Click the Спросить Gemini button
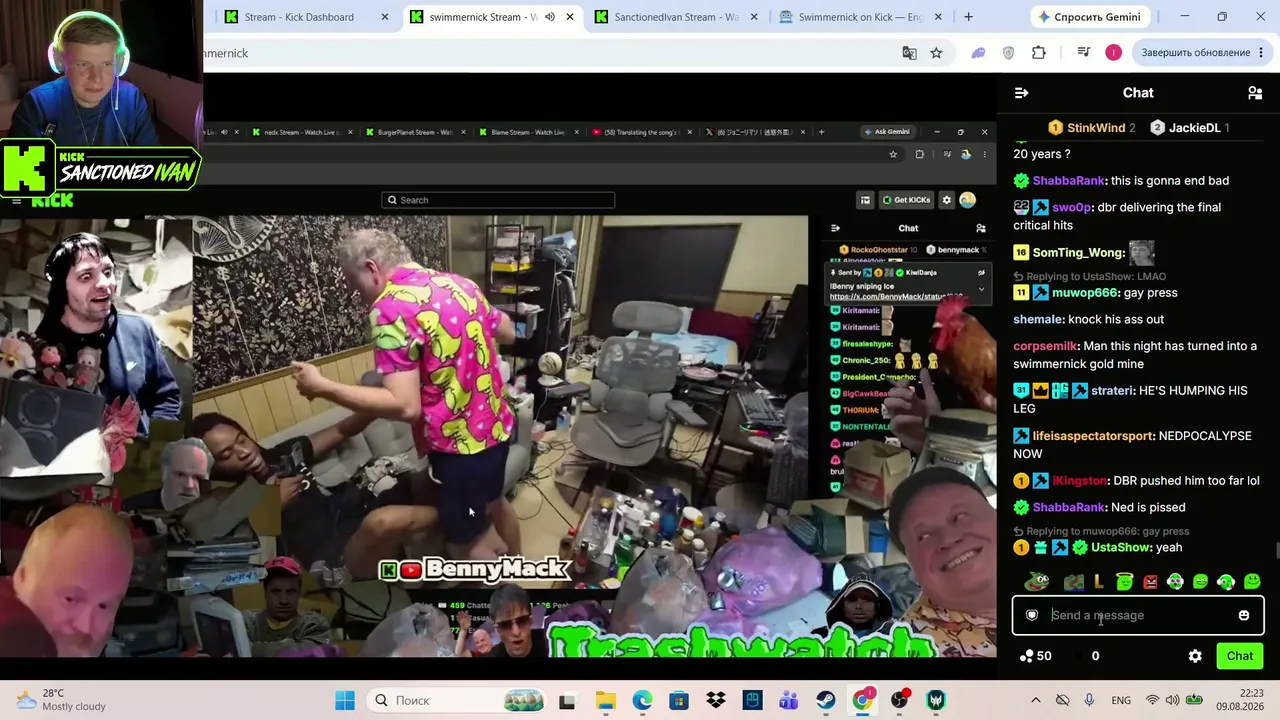 (1088, 17)
